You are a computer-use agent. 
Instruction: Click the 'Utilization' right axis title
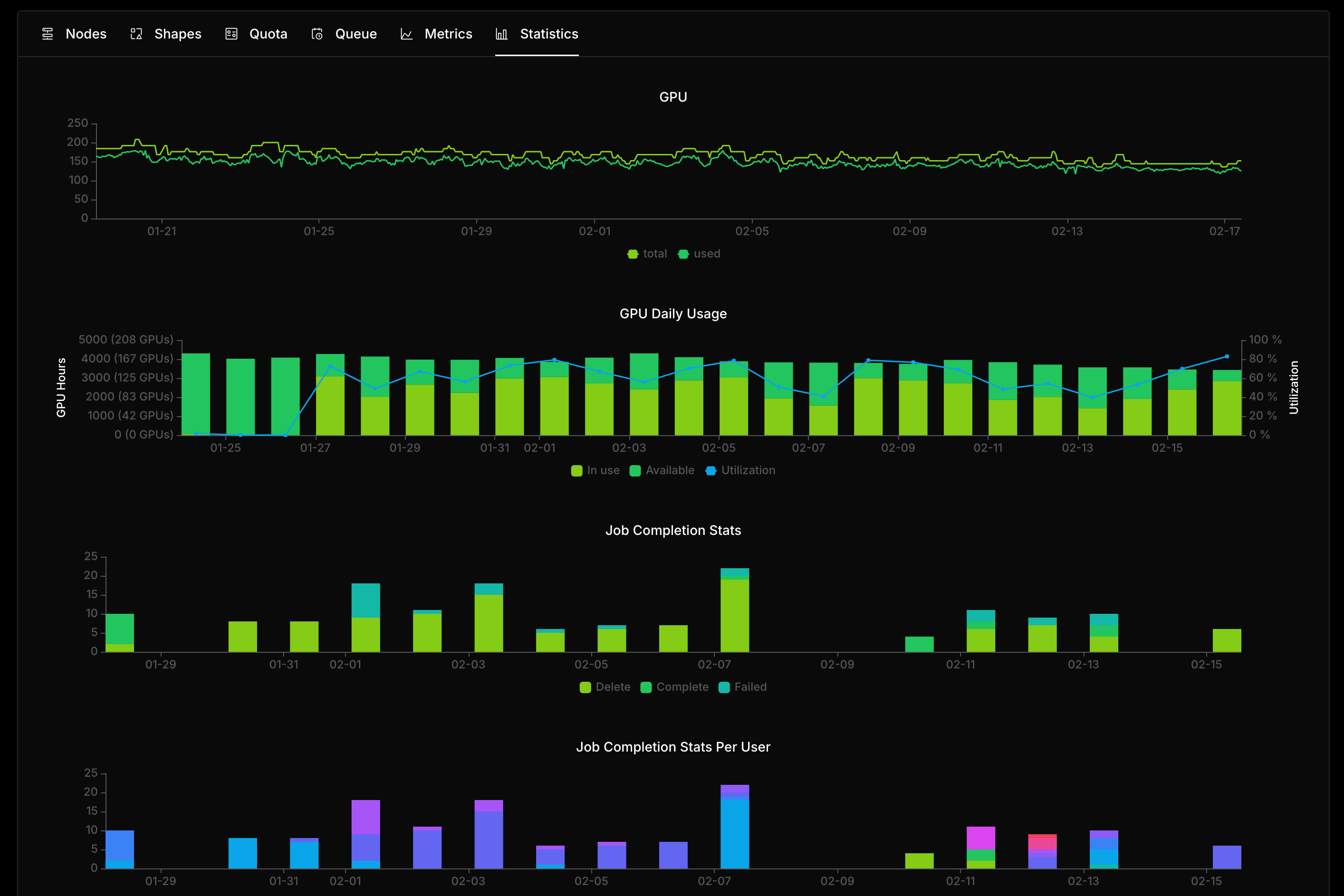point(1294,388)
